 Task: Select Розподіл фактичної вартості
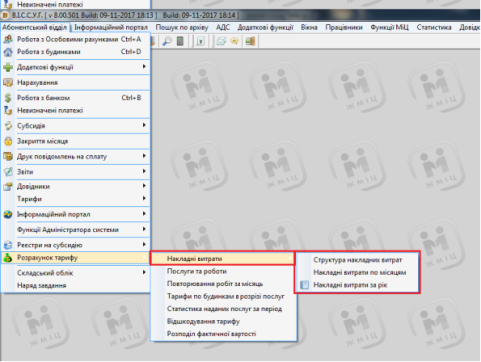click(x=224, y=334)
